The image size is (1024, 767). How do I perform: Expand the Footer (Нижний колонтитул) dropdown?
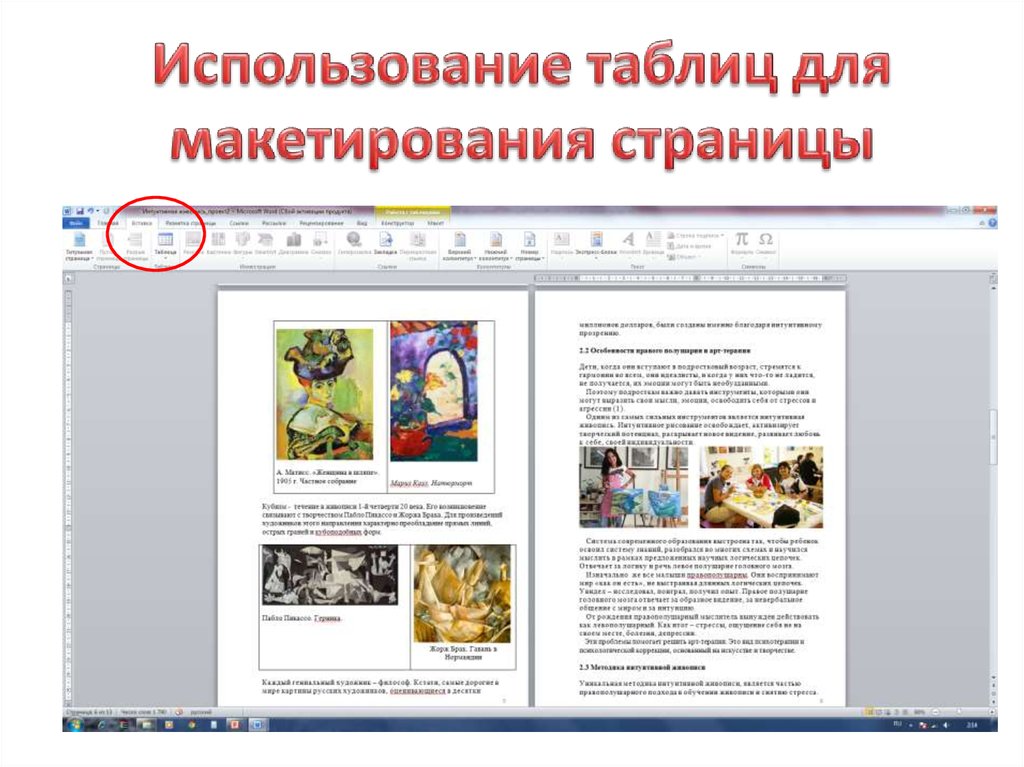(495, 243)
